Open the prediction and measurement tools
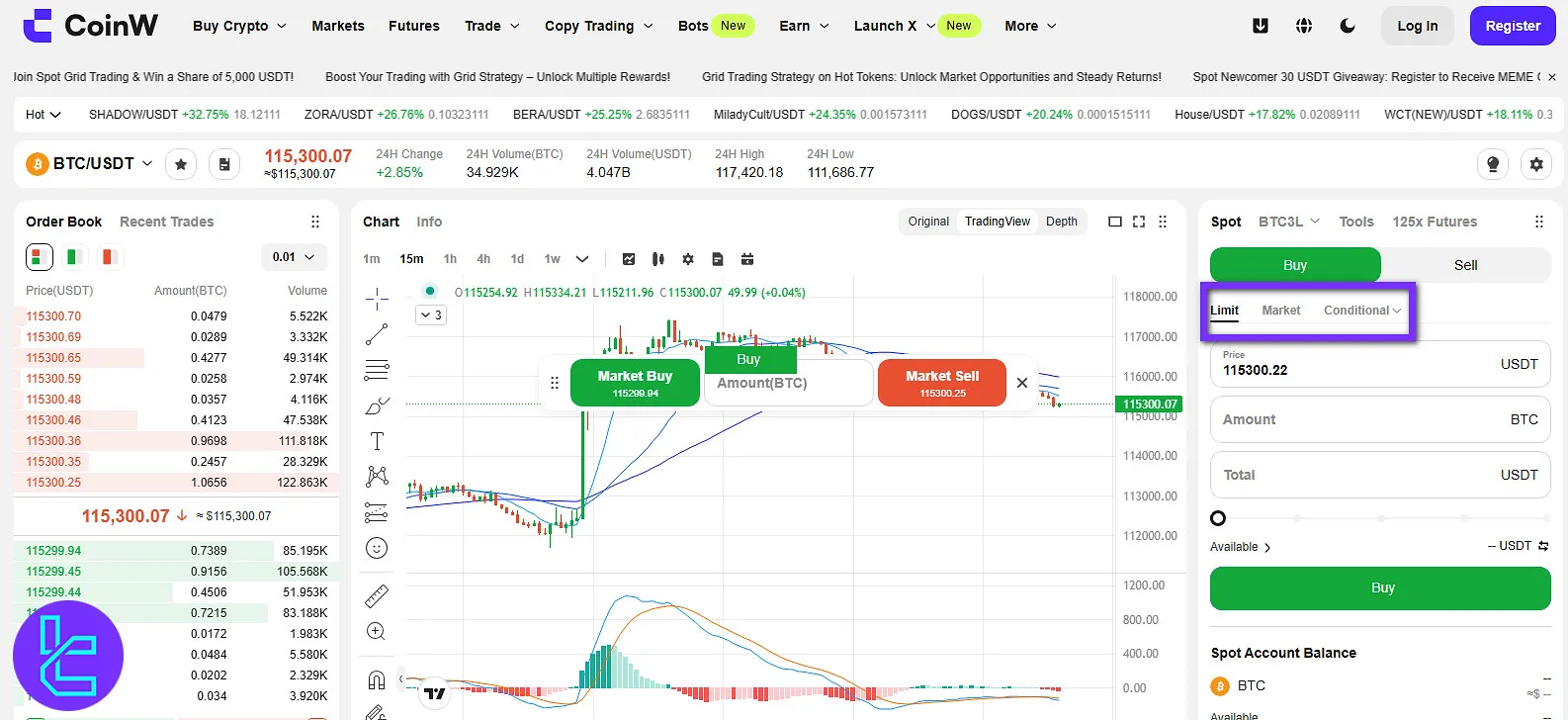The image size is (1568, 720). pos(377,512)
